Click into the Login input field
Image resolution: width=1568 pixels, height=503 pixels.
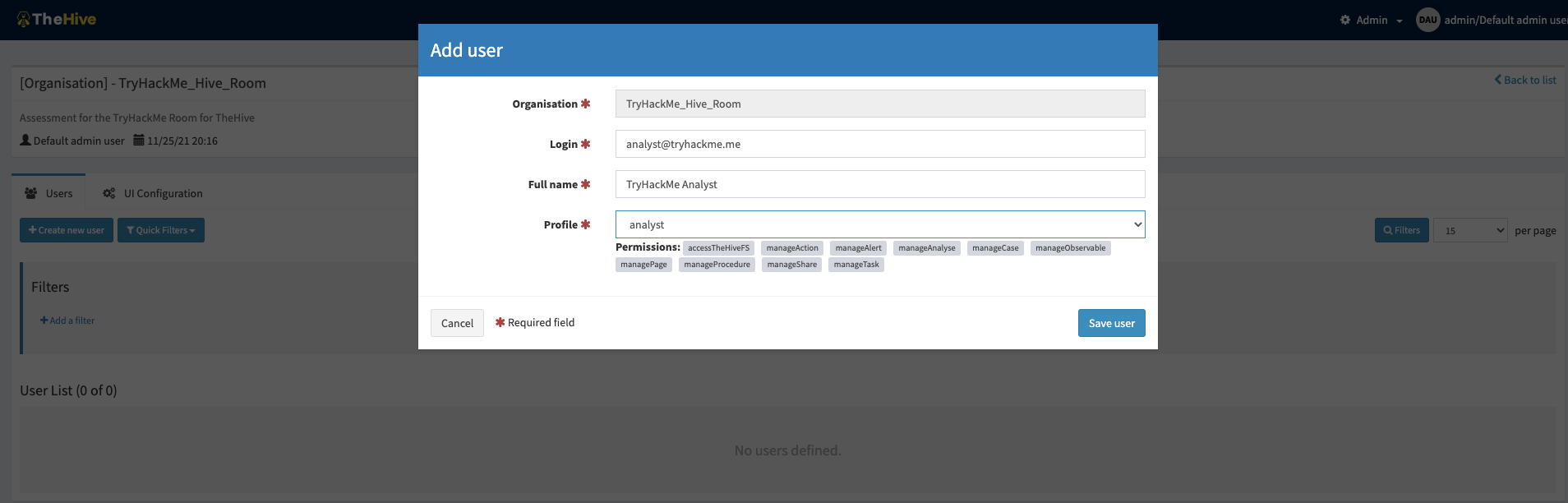click(x=879, y=144)
